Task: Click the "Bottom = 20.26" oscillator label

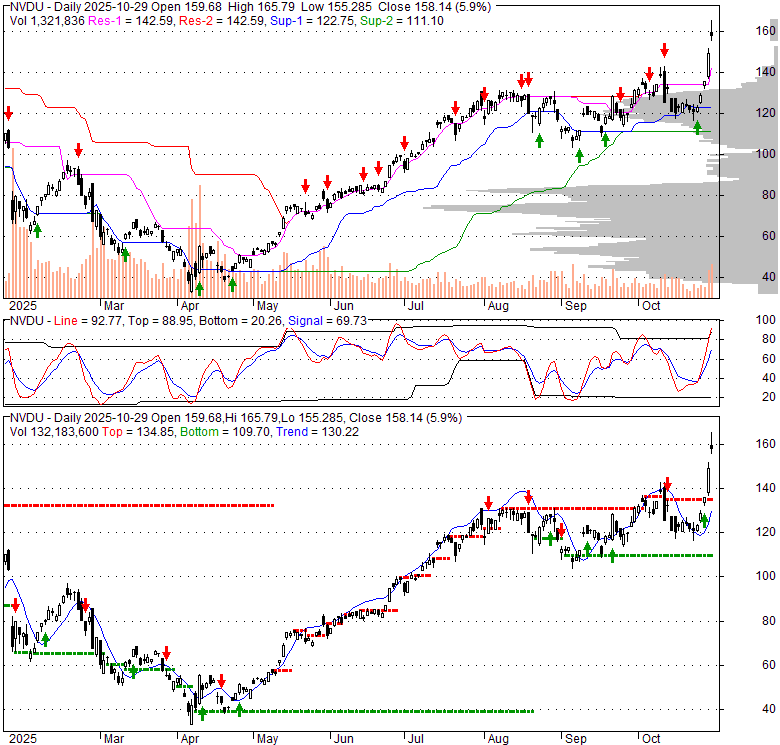Action: (241, 321)
